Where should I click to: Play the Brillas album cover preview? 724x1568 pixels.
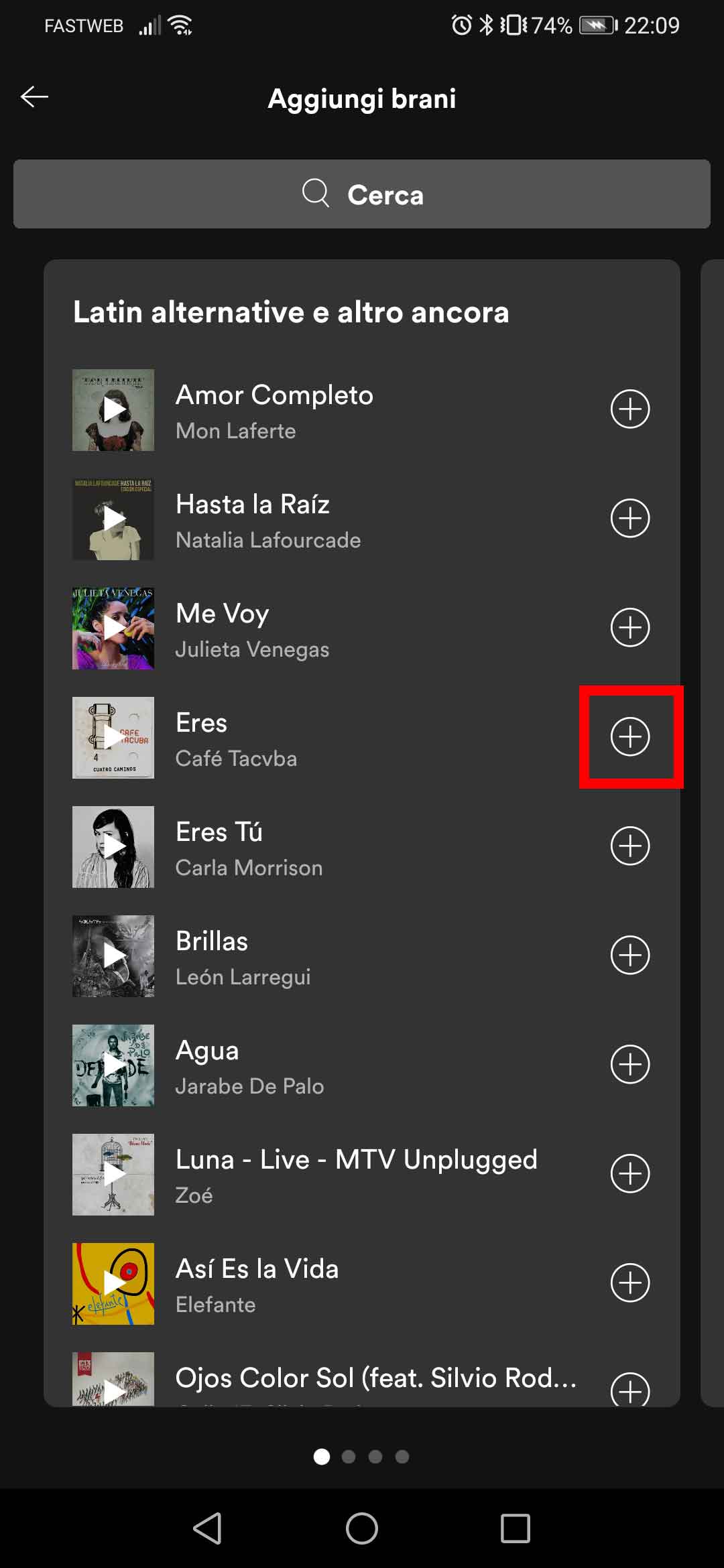113,956
